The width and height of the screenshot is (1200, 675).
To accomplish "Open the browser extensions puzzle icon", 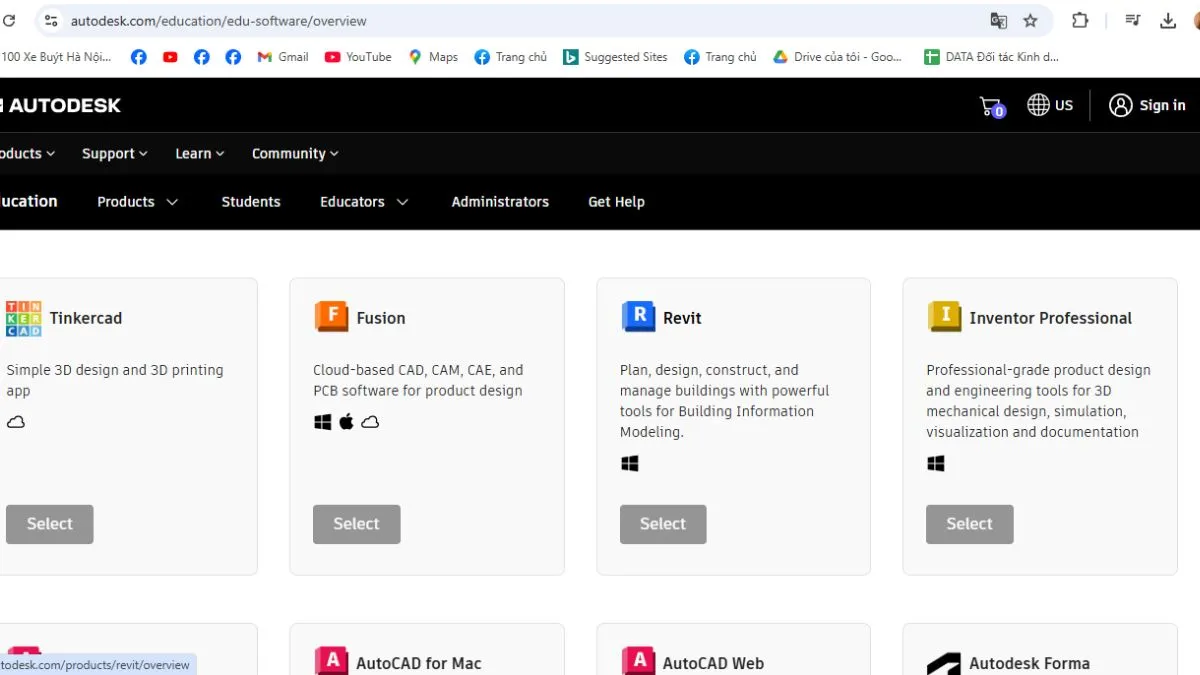I will (1080, 21).
